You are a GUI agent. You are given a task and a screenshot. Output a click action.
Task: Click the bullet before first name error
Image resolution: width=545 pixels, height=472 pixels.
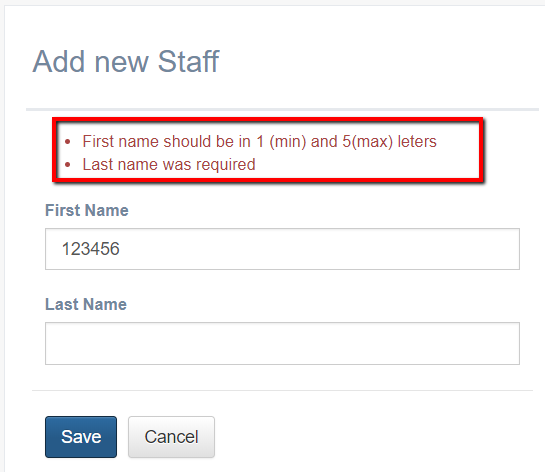point(68,142)
